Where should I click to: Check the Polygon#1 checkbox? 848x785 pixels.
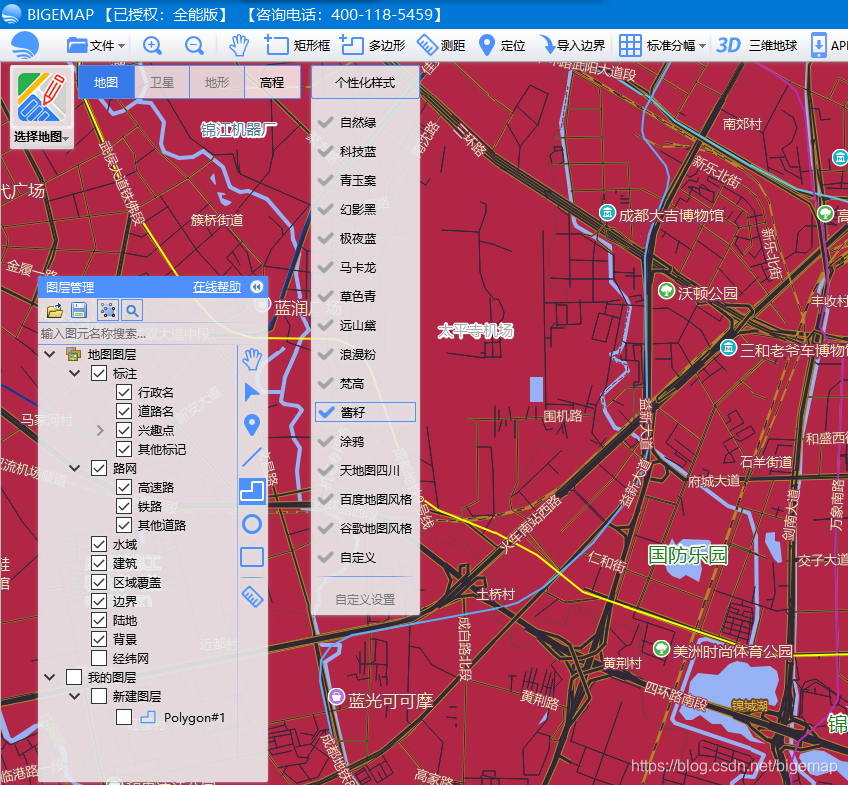coord(124,717)
